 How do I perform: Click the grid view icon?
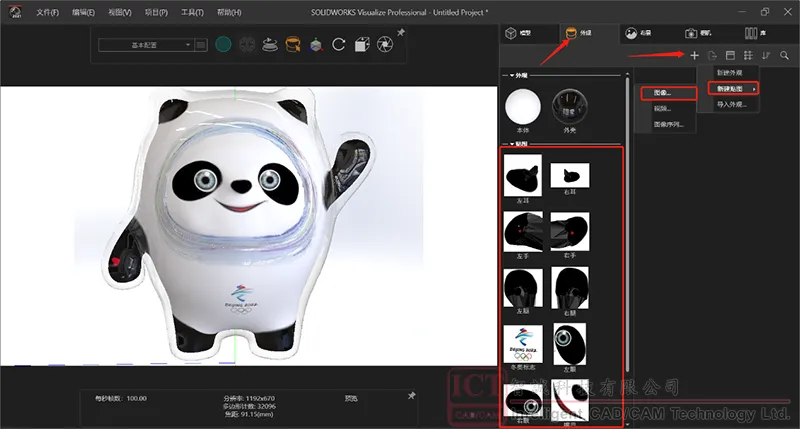tap(748, 55)
